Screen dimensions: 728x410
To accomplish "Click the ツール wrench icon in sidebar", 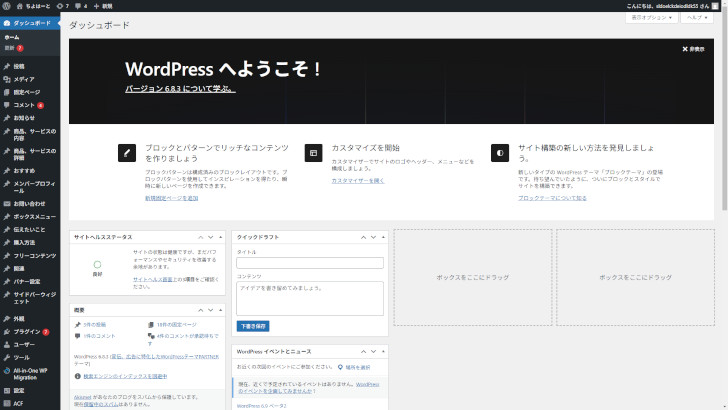I will click(6, 358).
